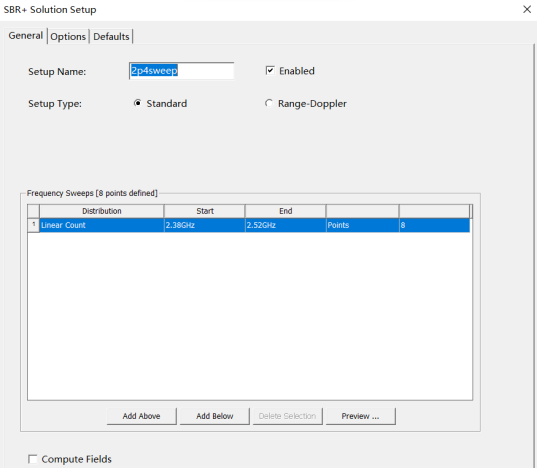The height and width of the screenshot is (468, 538).
Task: Open the Points type cell
Action: click(x=362, y=225)
